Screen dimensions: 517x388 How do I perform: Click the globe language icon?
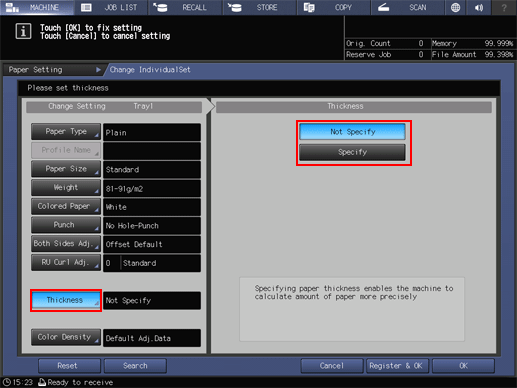coord(455,7)
